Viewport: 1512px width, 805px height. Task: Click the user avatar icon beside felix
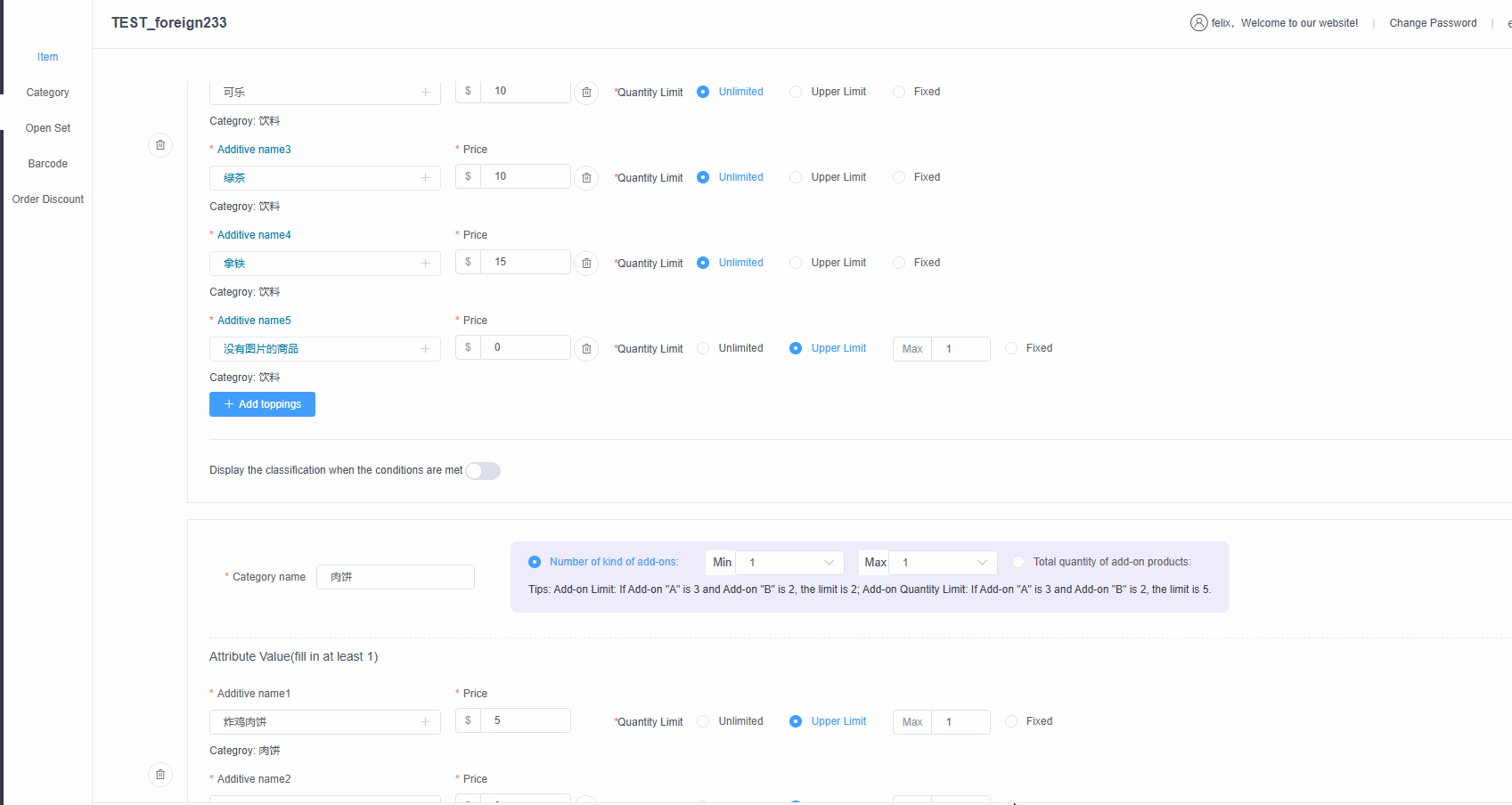click(1198, 23)
